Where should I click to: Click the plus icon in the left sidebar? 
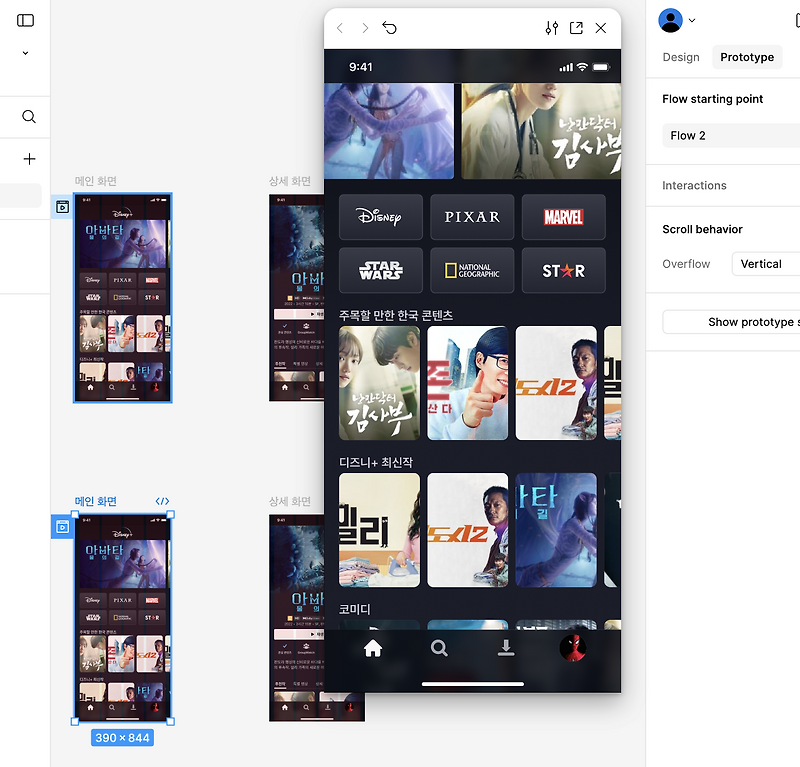[x=28, y=160]
